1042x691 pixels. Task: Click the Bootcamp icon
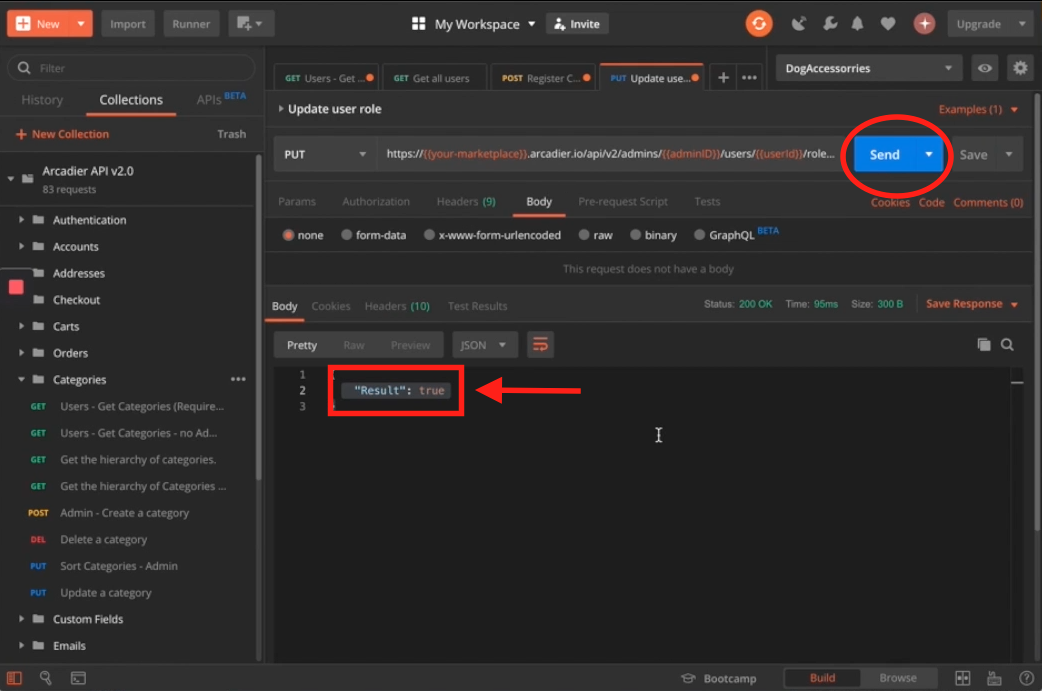[x=688, y=678]
